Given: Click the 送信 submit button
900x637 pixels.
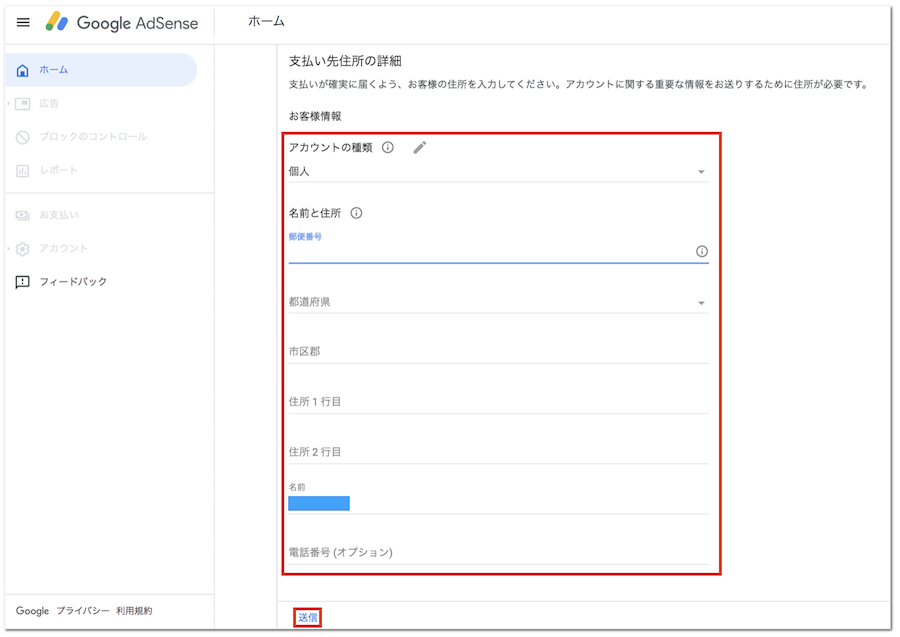Looking at the screenshot, I should pyautogui.click(x=308, y=618).
